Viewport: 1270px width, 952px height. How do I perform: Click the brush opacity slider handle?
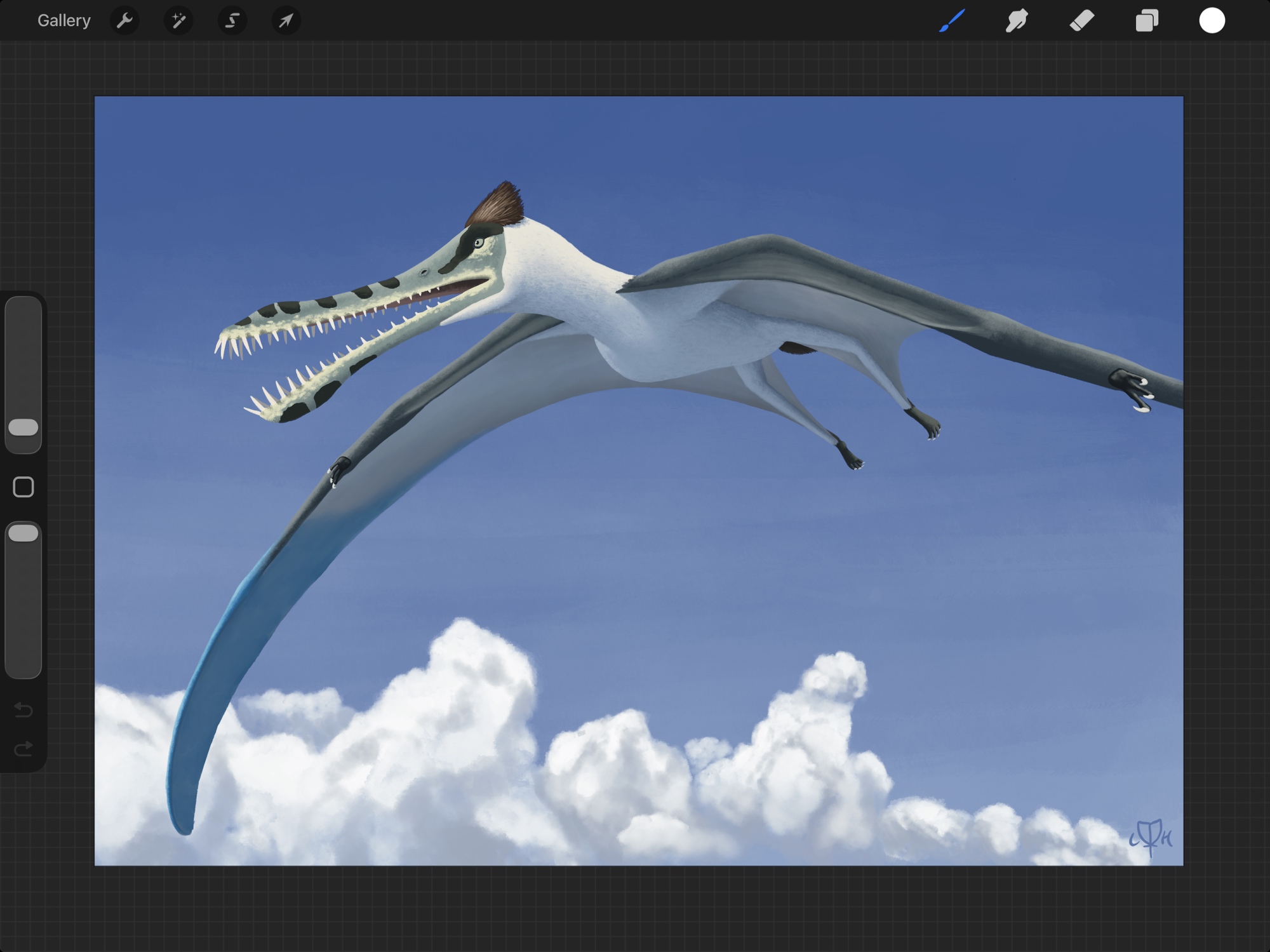(x=23, y=533)
